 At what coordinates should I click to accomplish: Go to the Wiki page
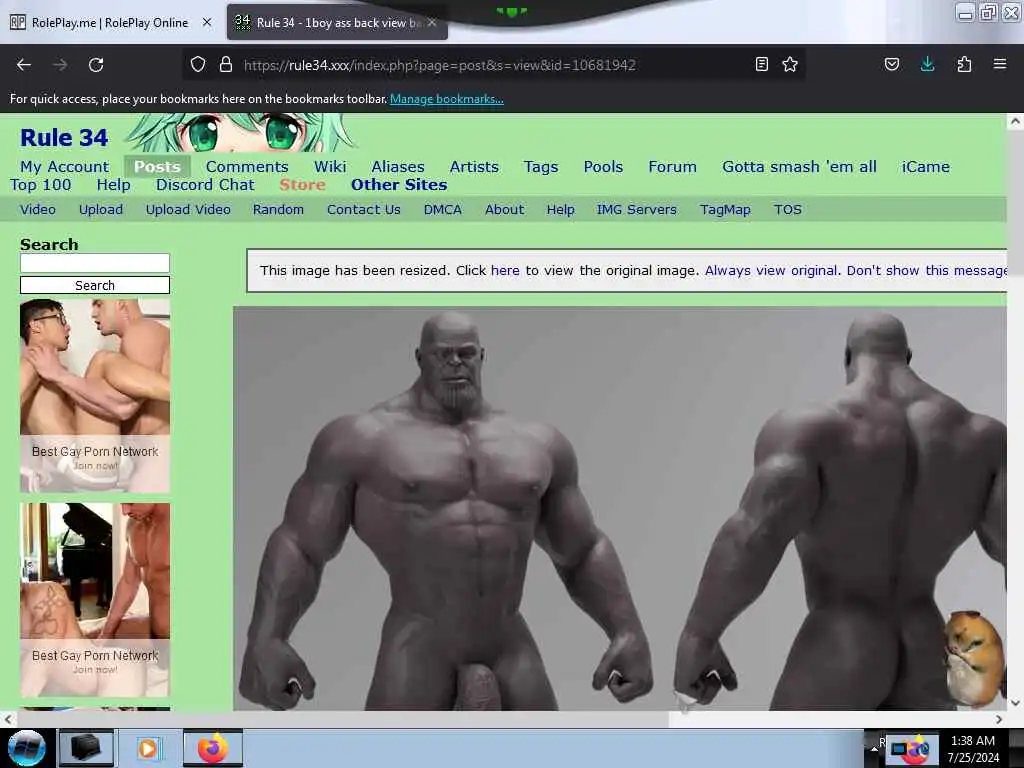[330, 167]
